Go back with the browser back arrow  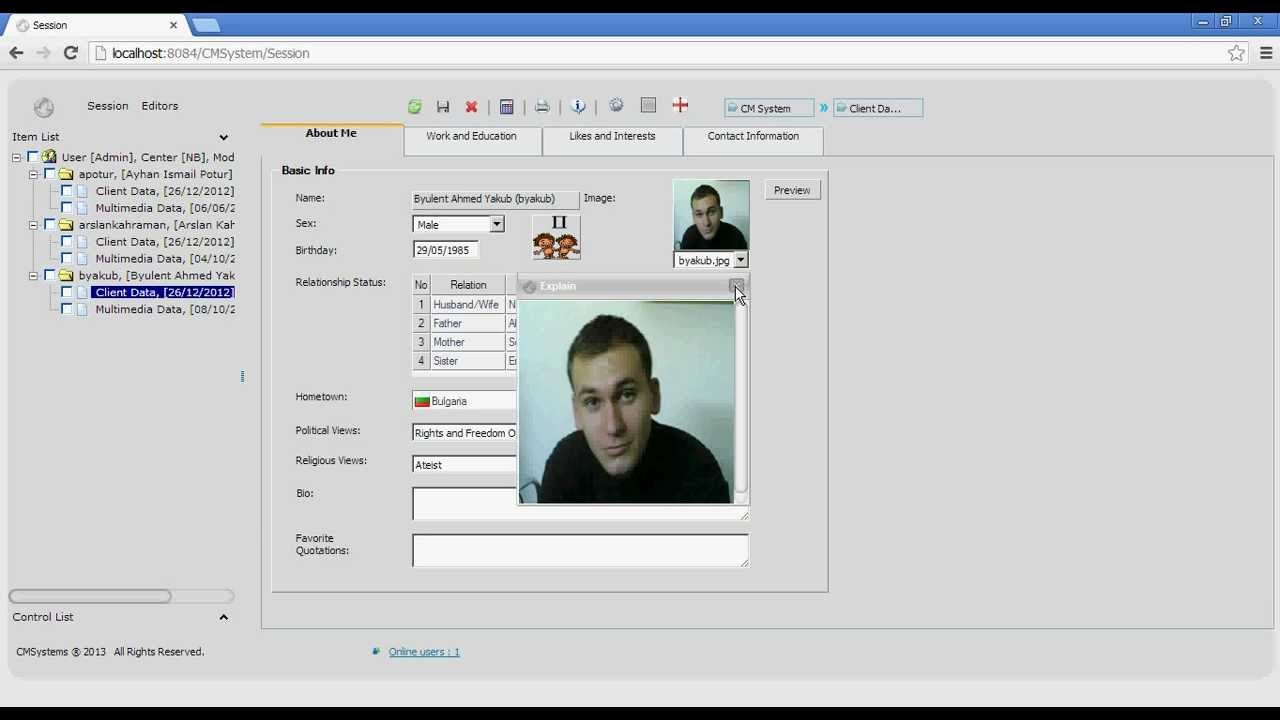pyautogui.click(x=16, y=53)
